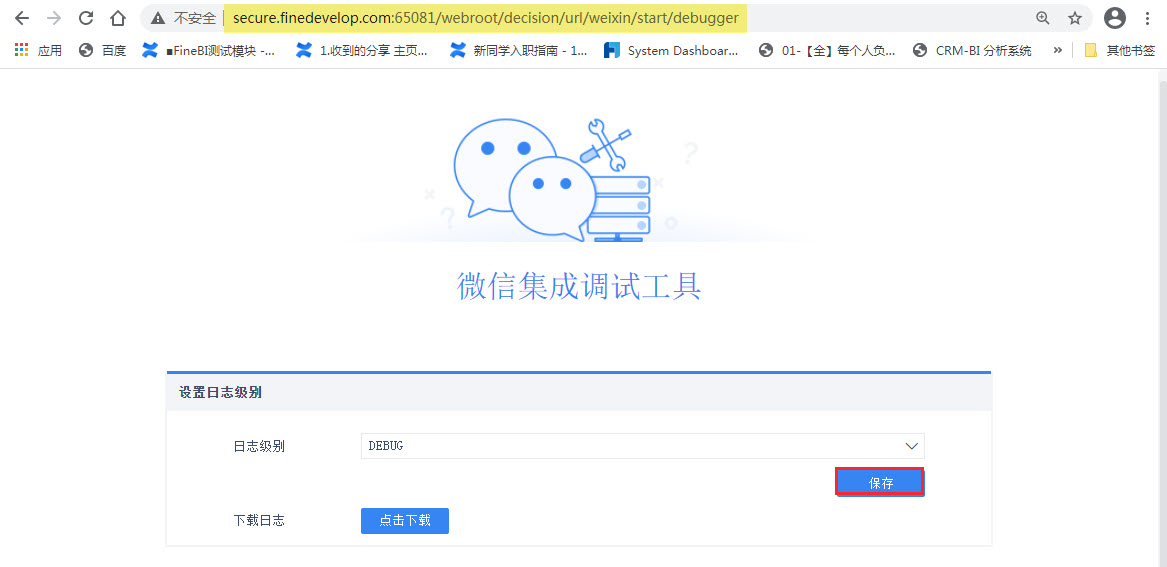The height and width of the screenshot is (567, 1167).
Task: Click the 微信集成调试工具 title
Action: click(x=579, y=286)
